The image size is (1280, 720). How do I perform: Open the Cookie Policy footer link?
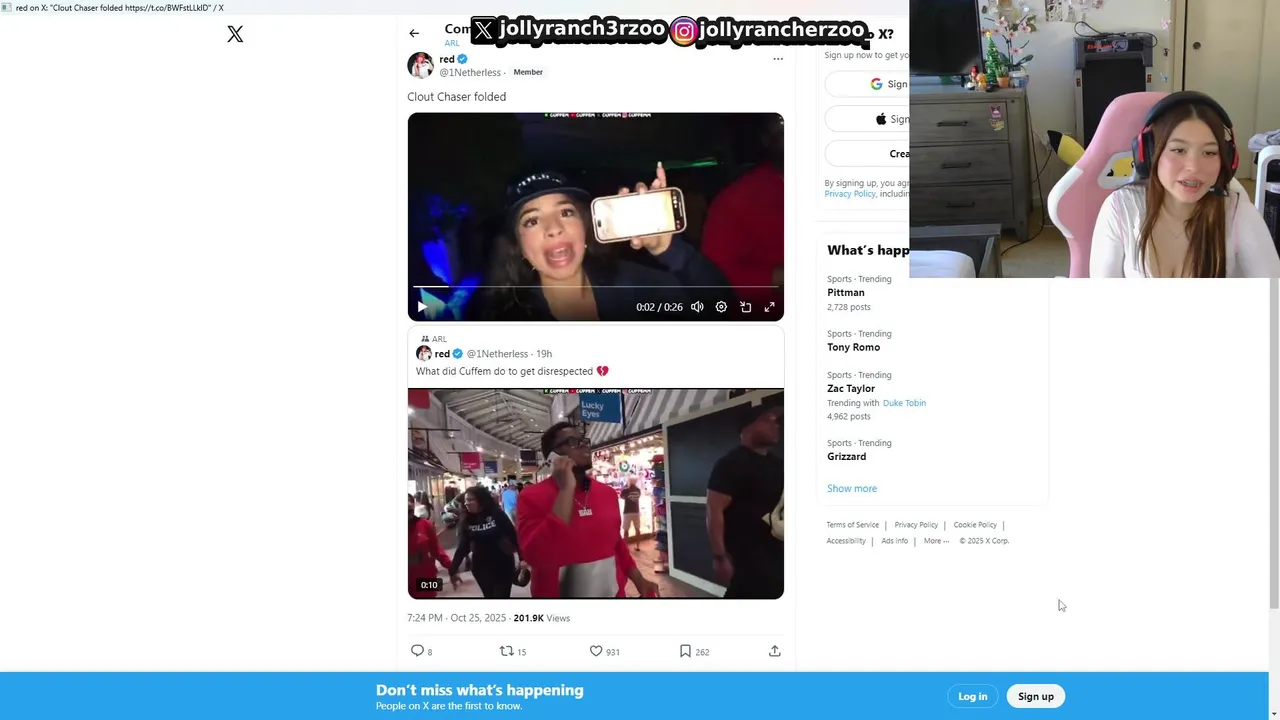[x=975, y=525]
